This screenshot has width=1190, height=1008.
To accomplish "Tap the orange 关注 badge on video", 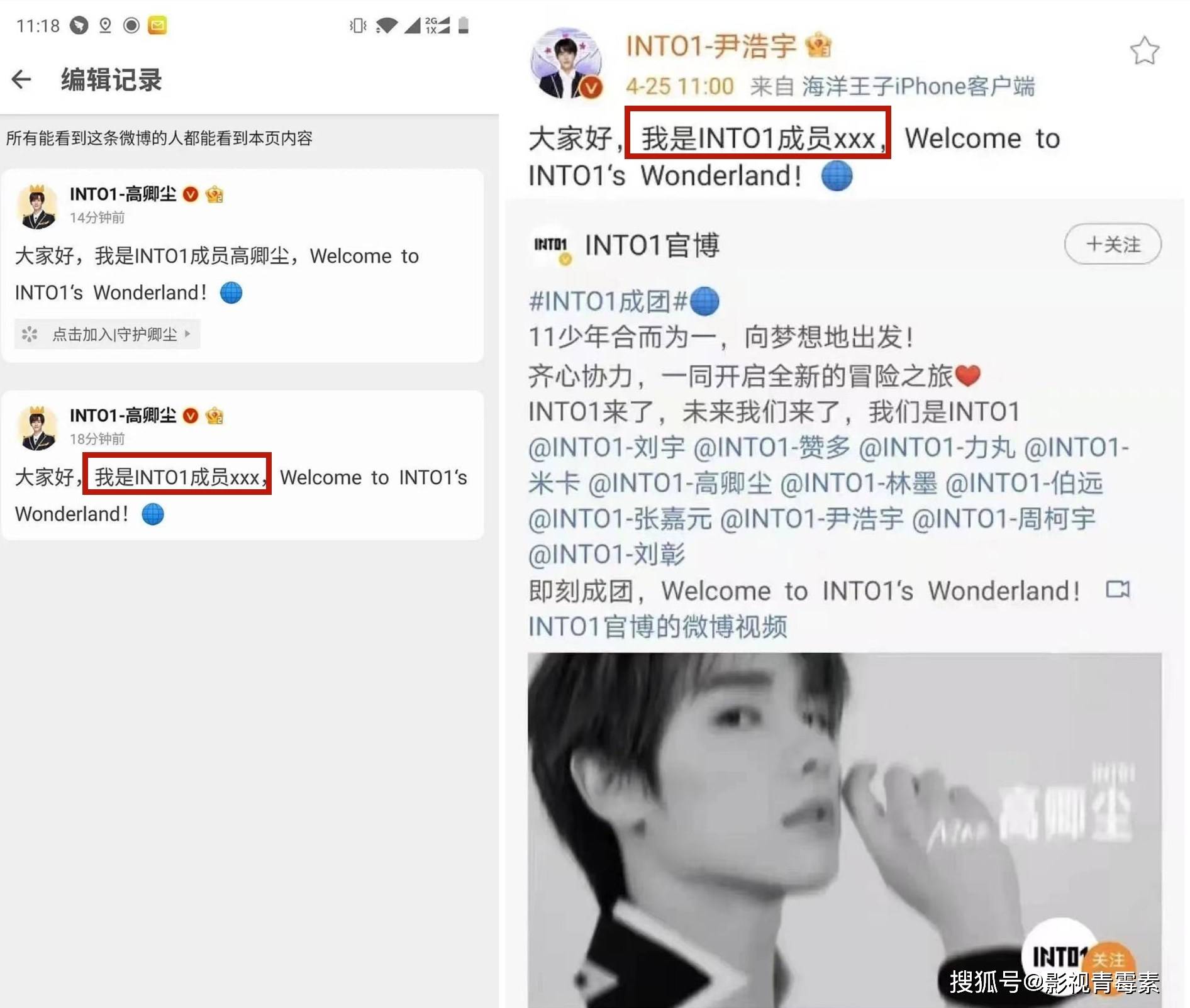I will click(x=1109, y=960).
